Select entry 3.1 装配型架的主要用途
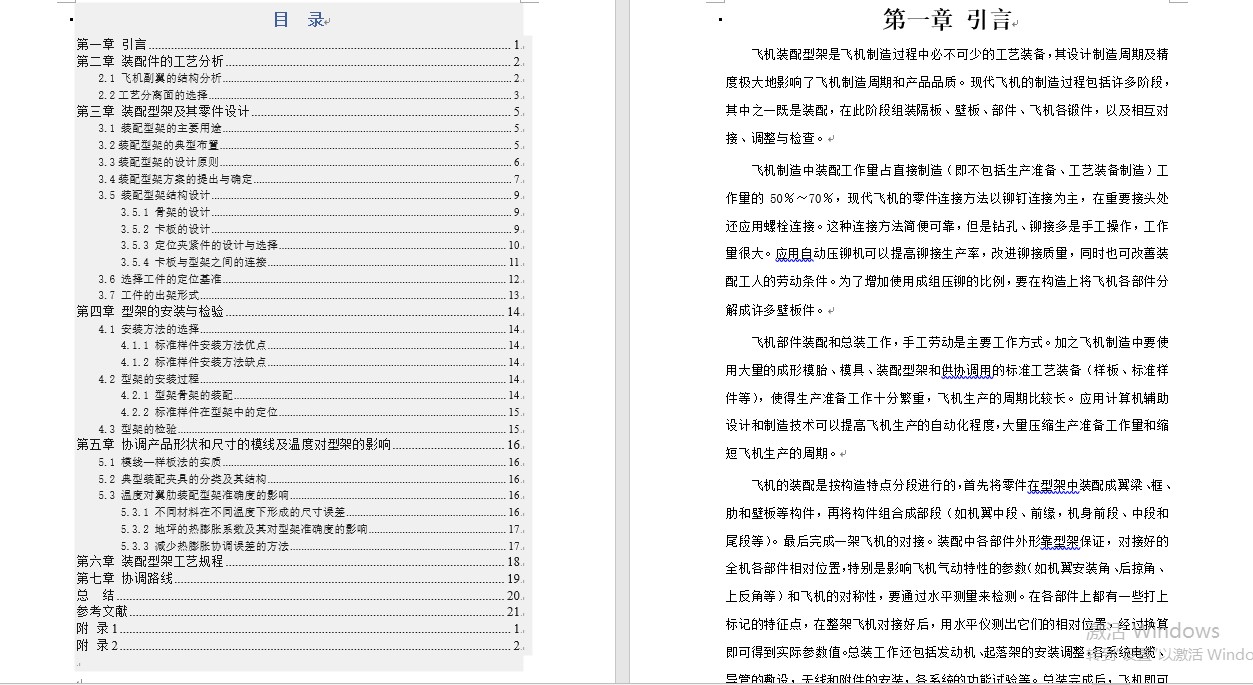The width and height of the screenshot is (1253, 685). [x=309, y=128]
